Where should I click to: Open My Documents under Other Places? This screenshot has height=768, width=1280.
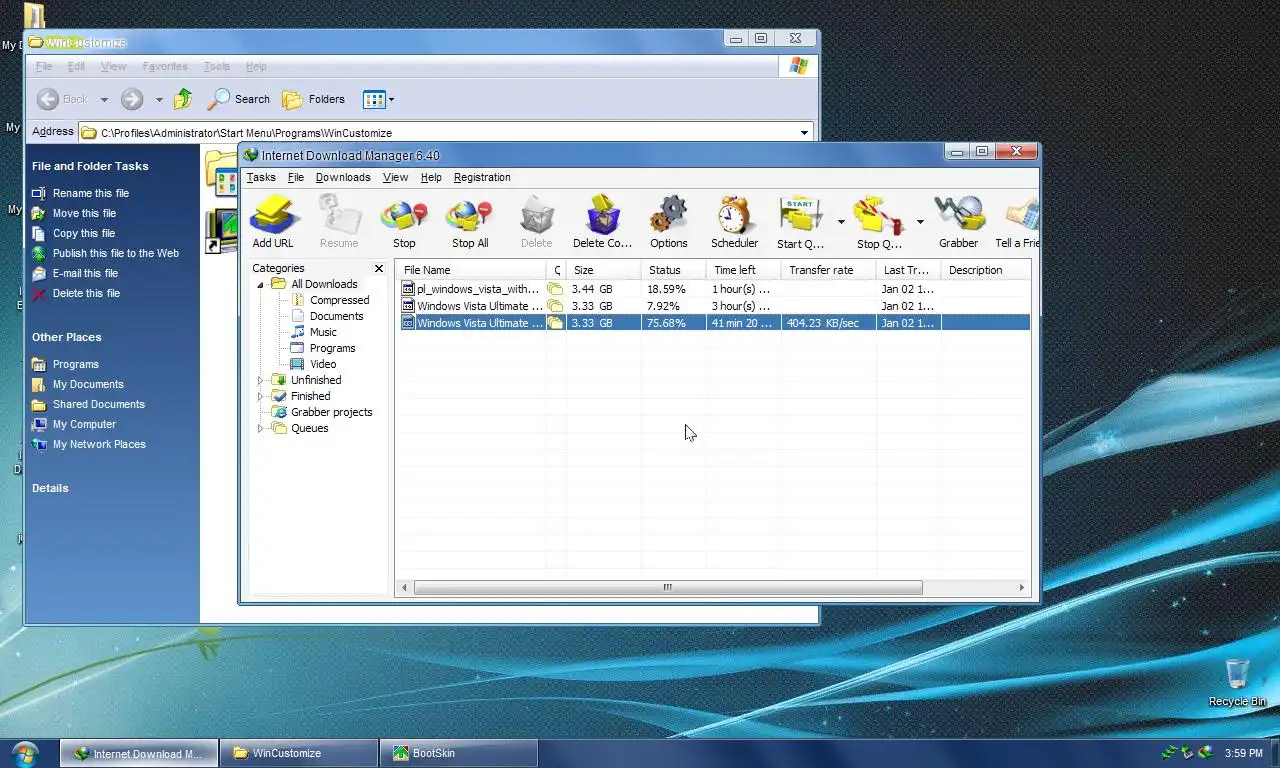[88, 384]
